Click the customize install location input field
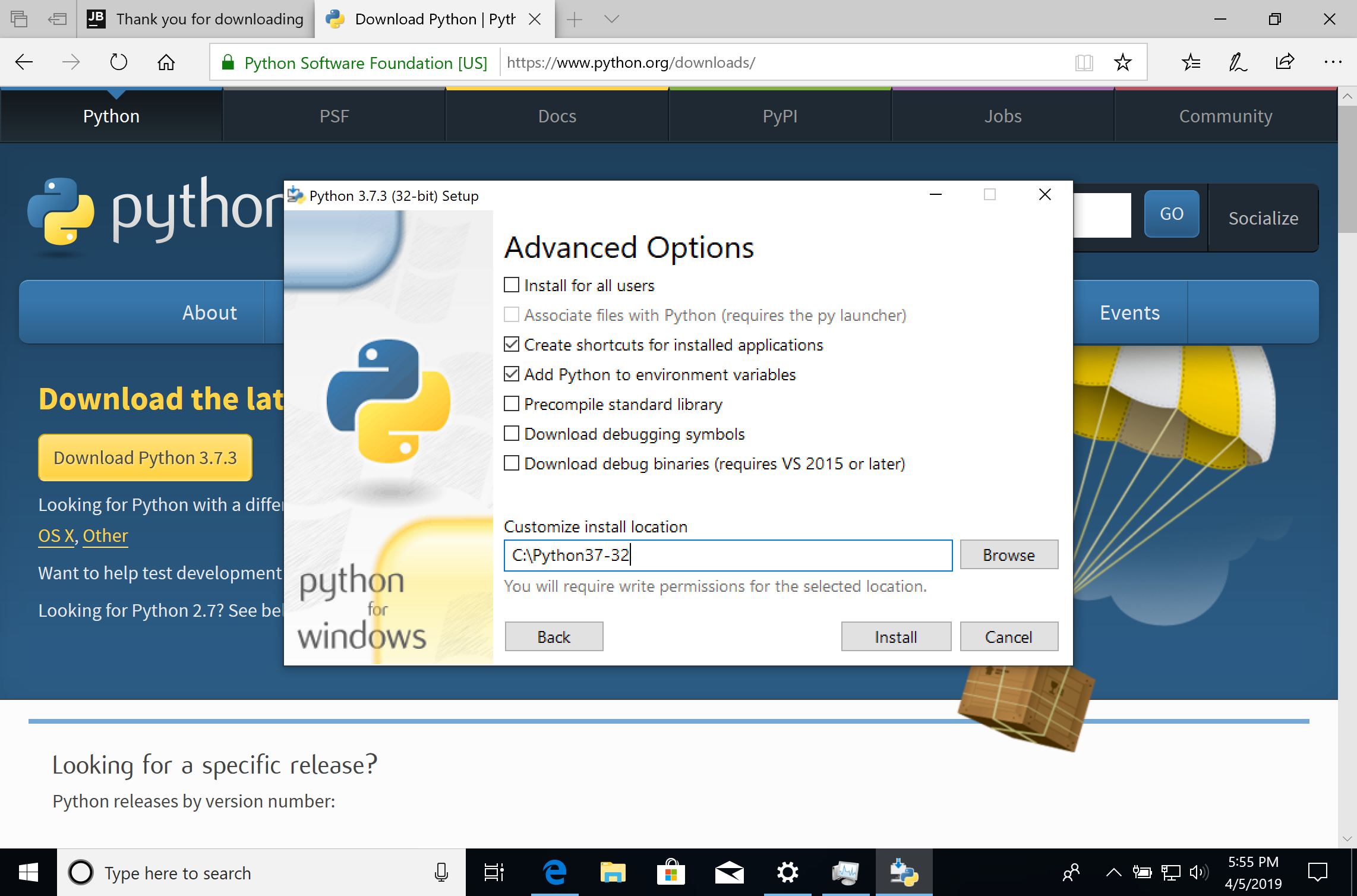This screenshot has height=896, width=1357. [728, 555]
